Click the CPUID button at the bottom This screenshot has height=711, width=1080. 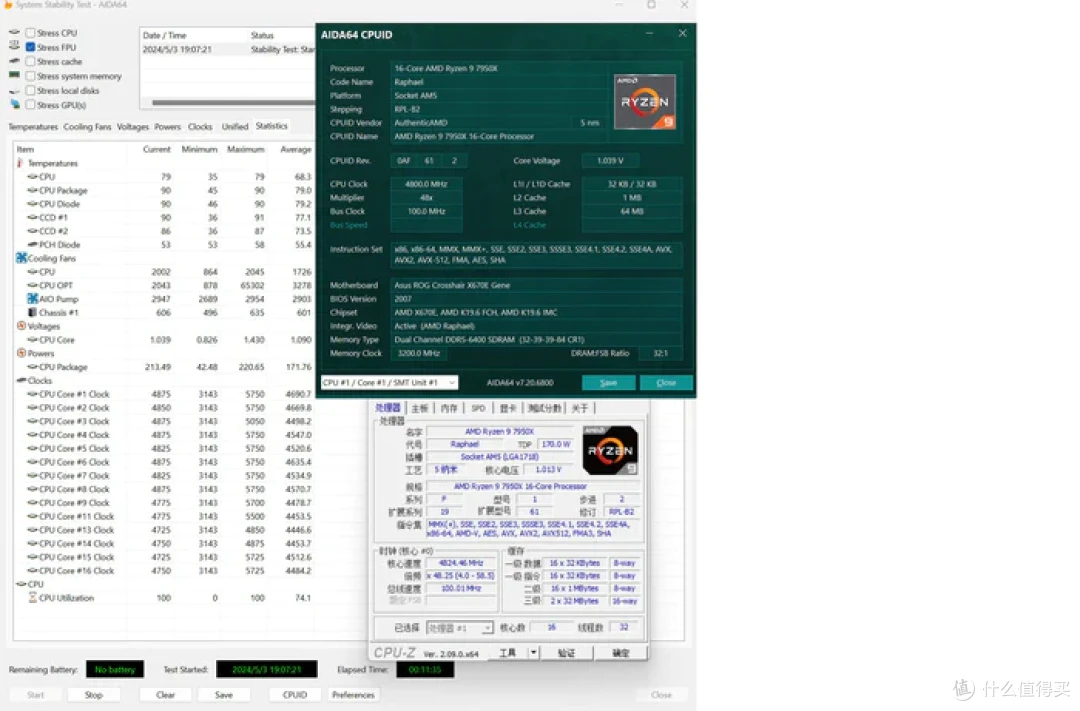pos(295,694)
